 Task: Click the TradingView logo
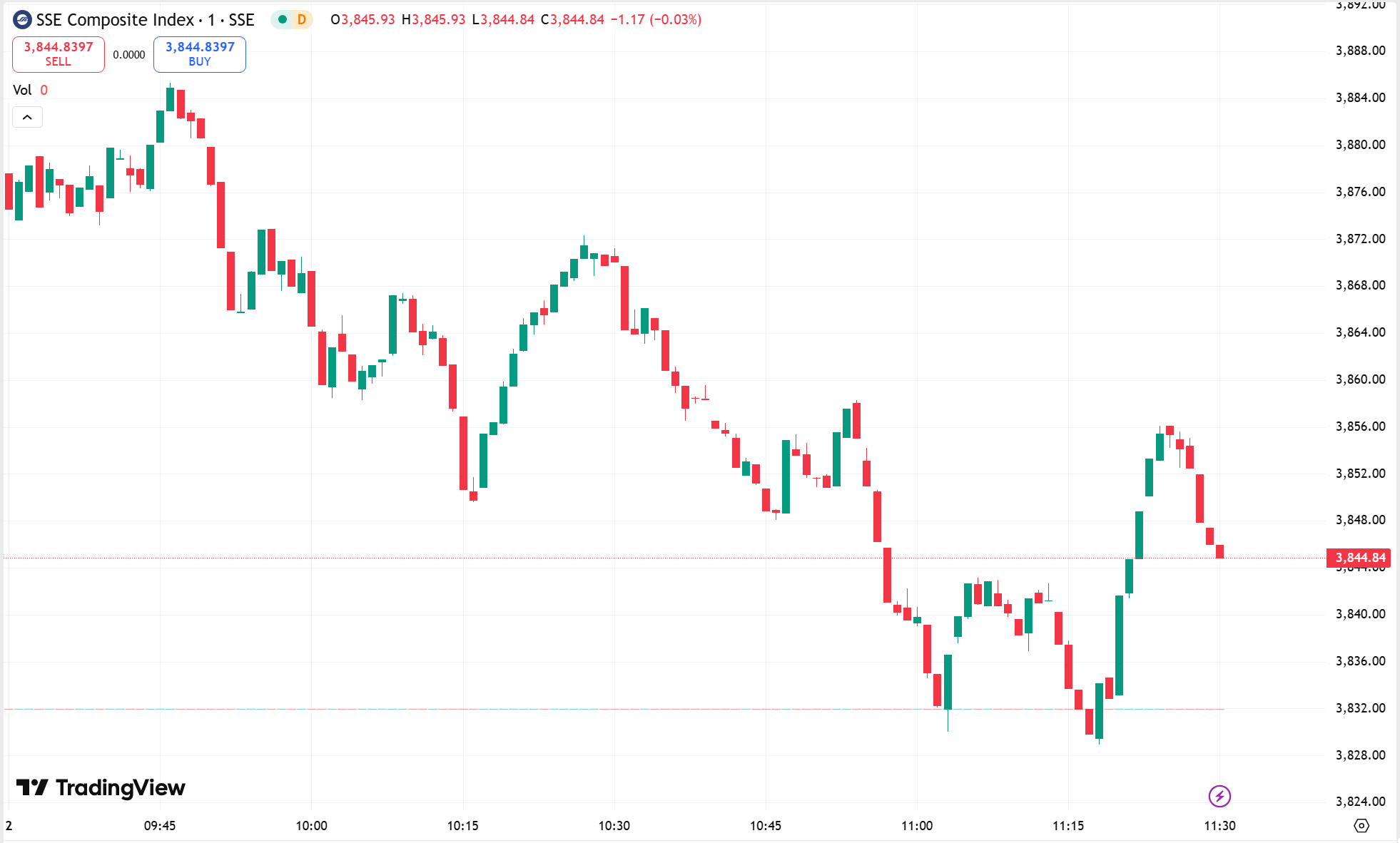[x=101, y=787]
